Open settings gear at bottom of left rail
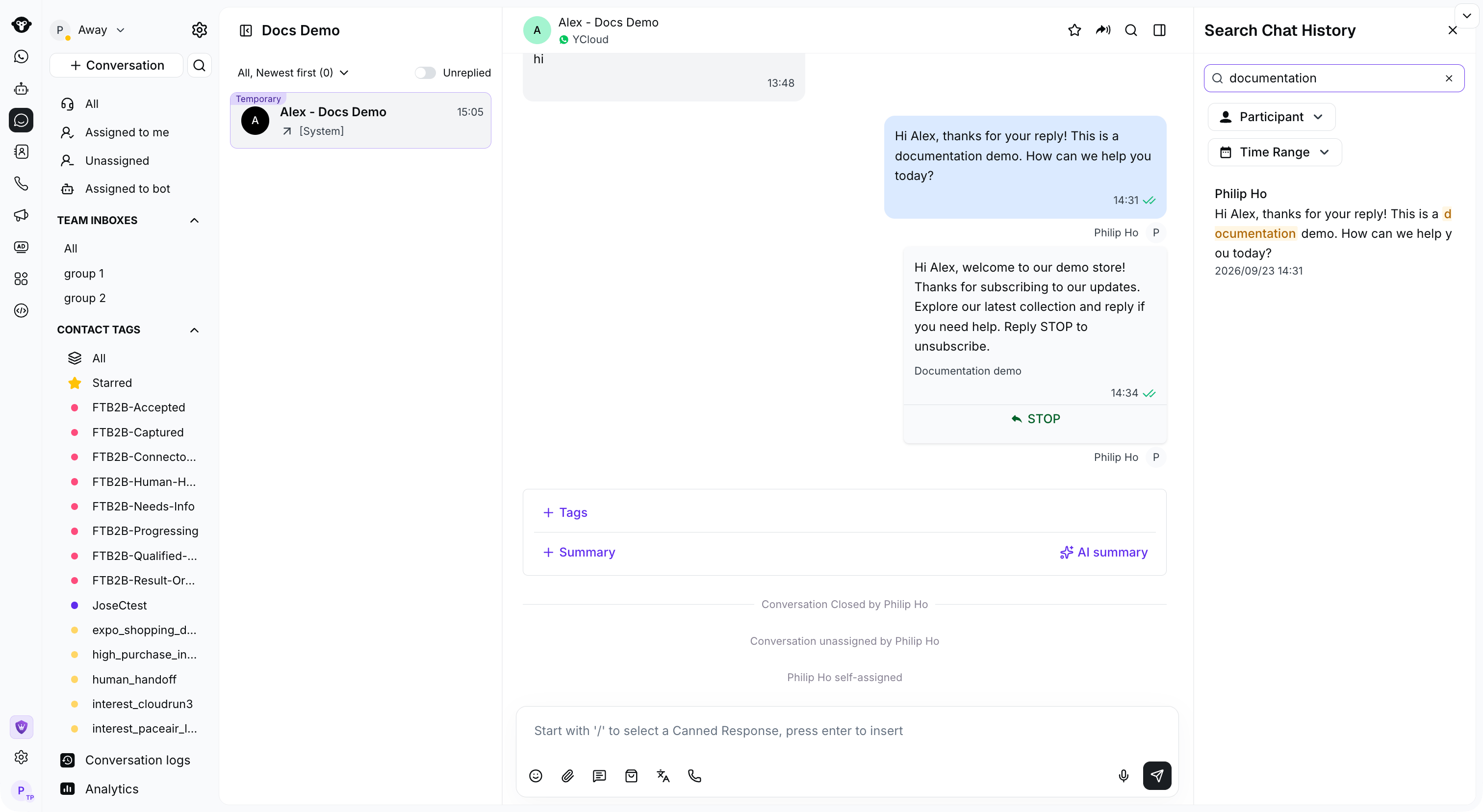Screen dimensions: 1483x812 21,758
